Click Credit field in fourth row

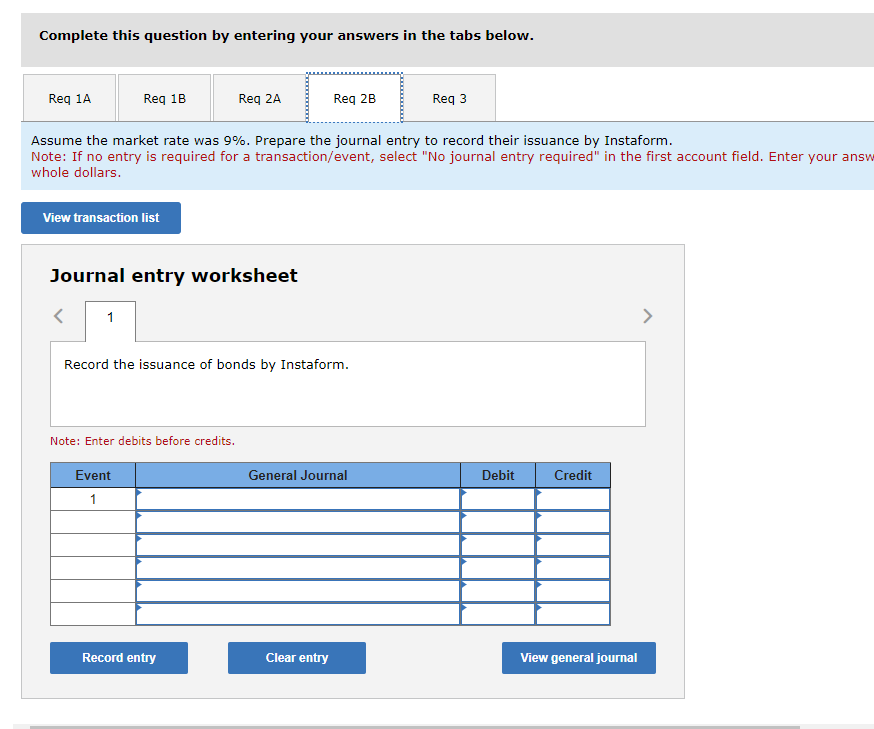point(573,568)
